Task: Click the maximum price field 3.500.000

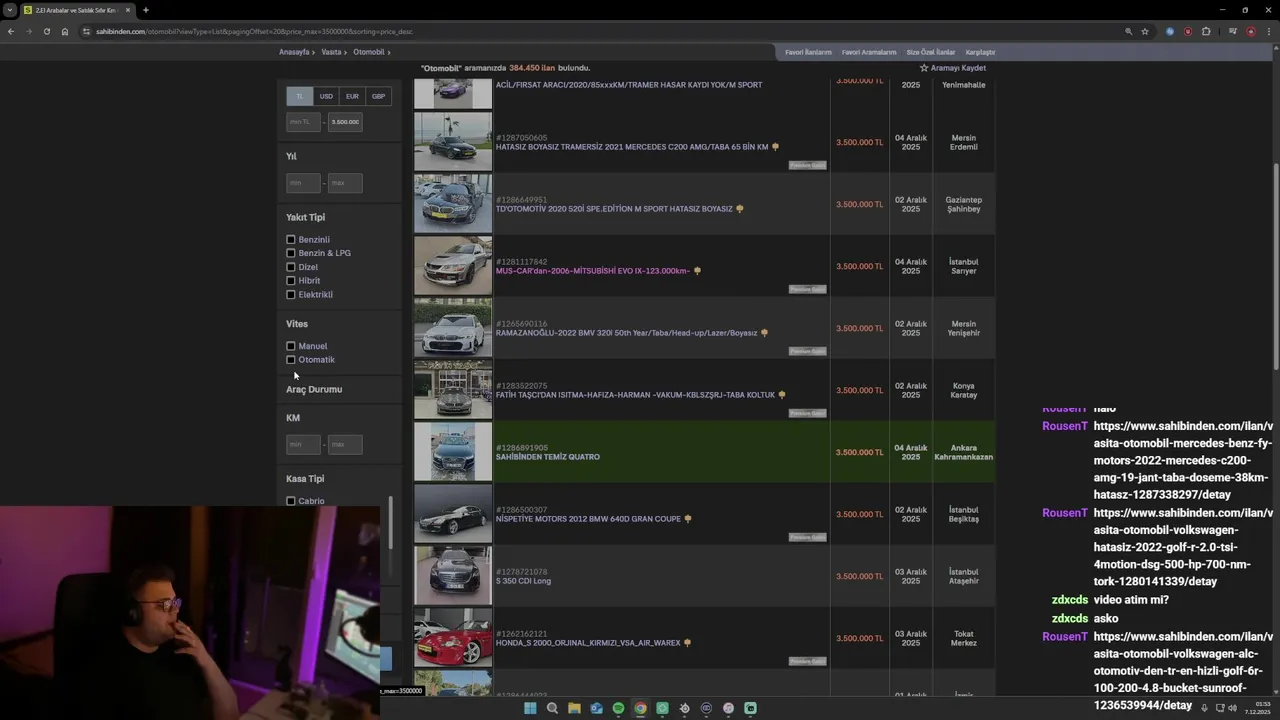Action: [345, 122]
